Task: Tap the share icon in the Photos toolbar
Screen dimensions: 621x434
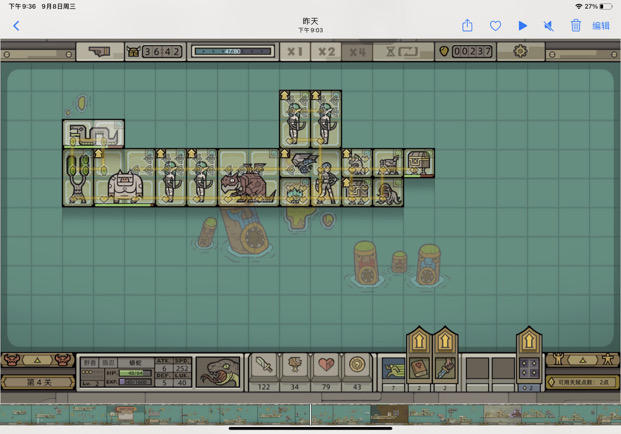Action: click(467, 26)
